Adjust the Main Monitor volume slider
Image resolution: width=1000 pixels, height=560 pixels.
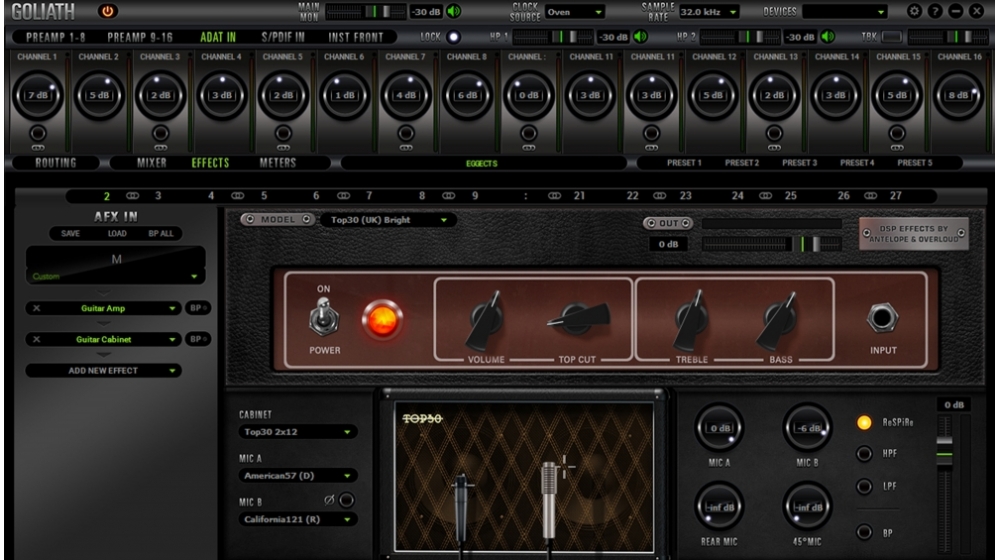click(x=365, y=11)
